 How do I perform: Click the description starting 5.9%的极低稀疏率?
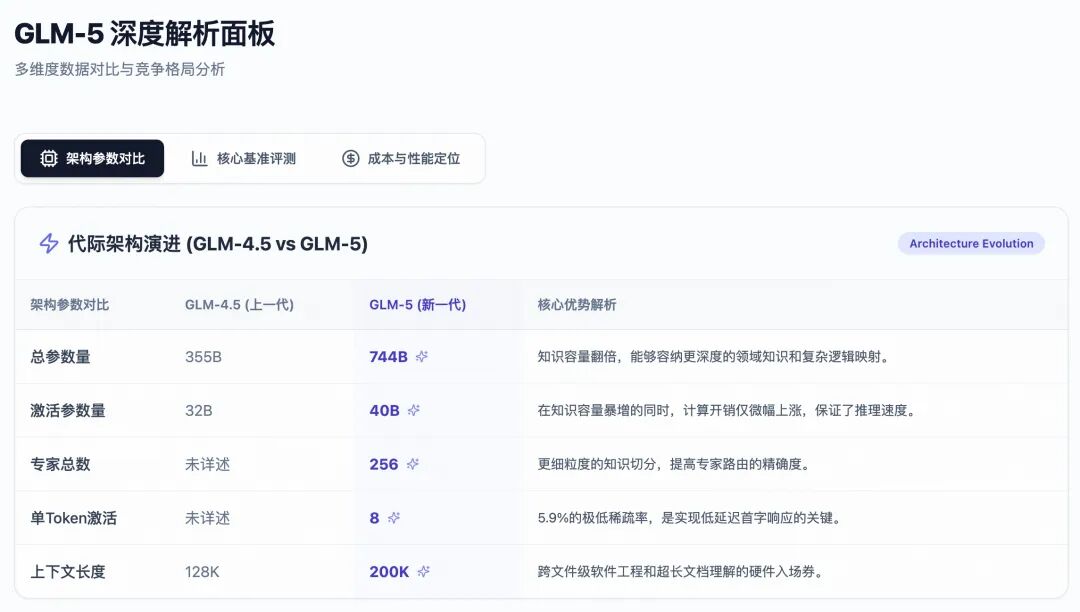point(690,518)
